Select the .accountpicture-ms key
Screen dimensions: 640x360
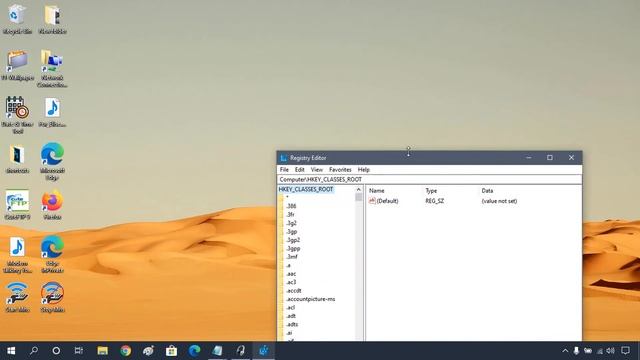pyautogui.click(x=310, y=299)
